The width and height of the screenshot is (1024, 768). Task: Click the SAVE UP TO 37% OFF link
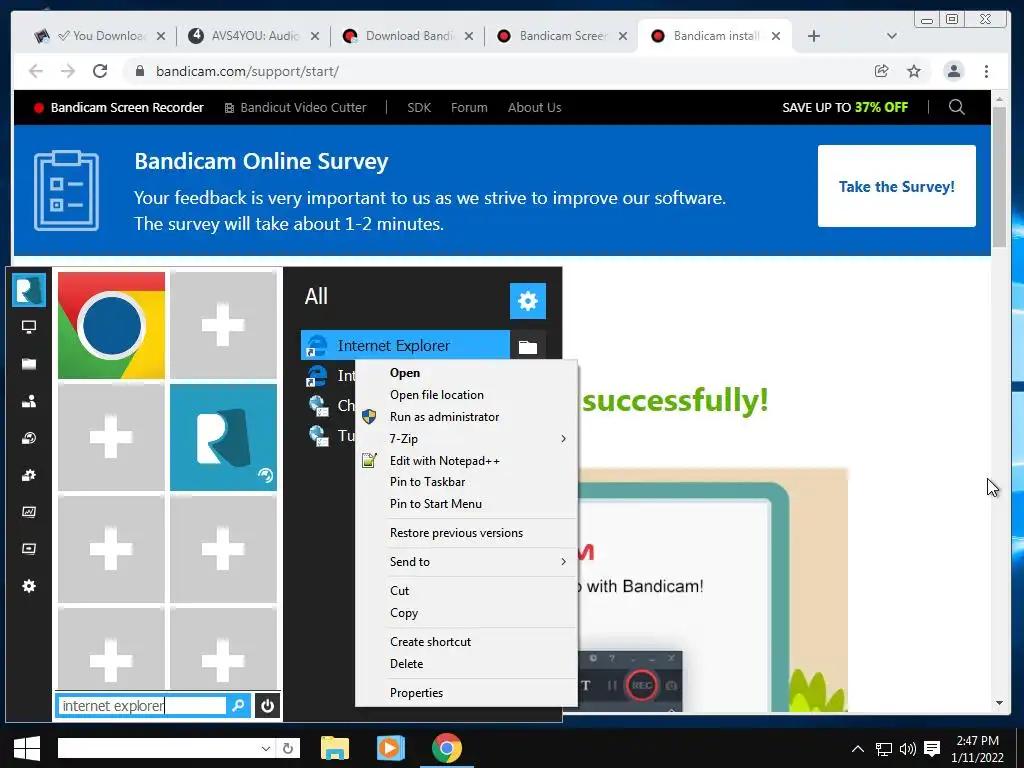point(845,107)
